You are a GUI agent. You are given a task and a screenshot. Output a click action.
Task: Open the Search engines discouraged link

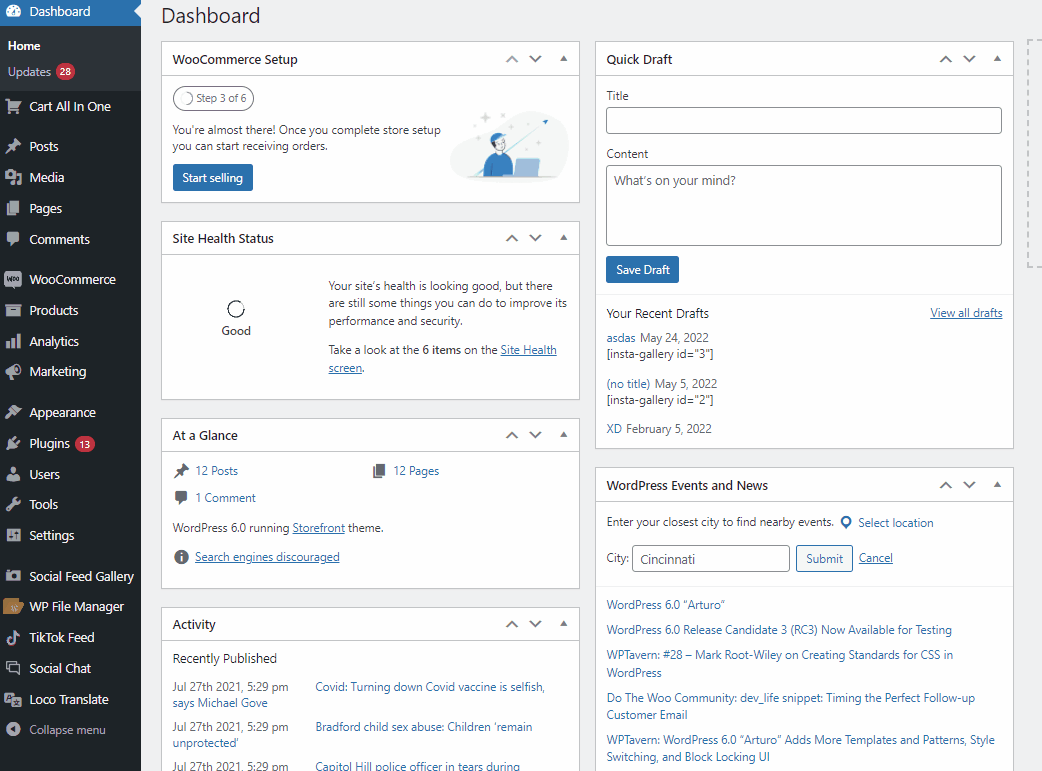[267, 557]
